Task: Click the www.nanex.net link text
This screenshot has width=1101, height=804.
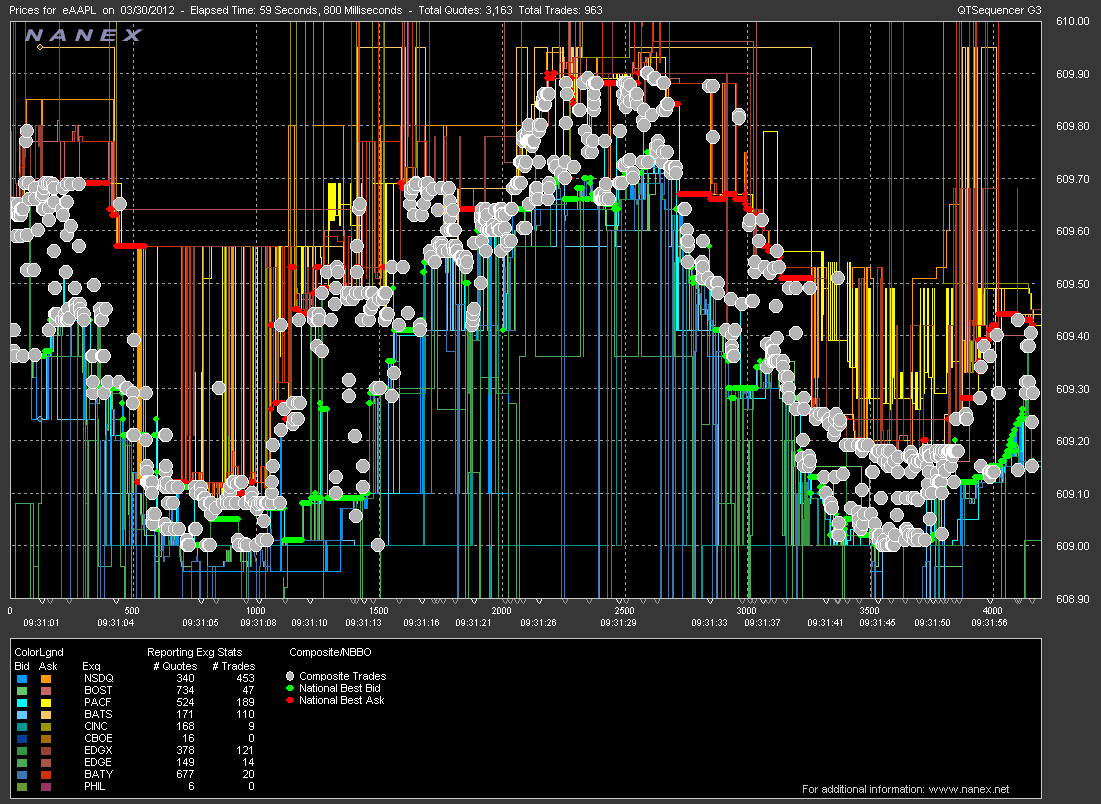Action: pos(968,788)
